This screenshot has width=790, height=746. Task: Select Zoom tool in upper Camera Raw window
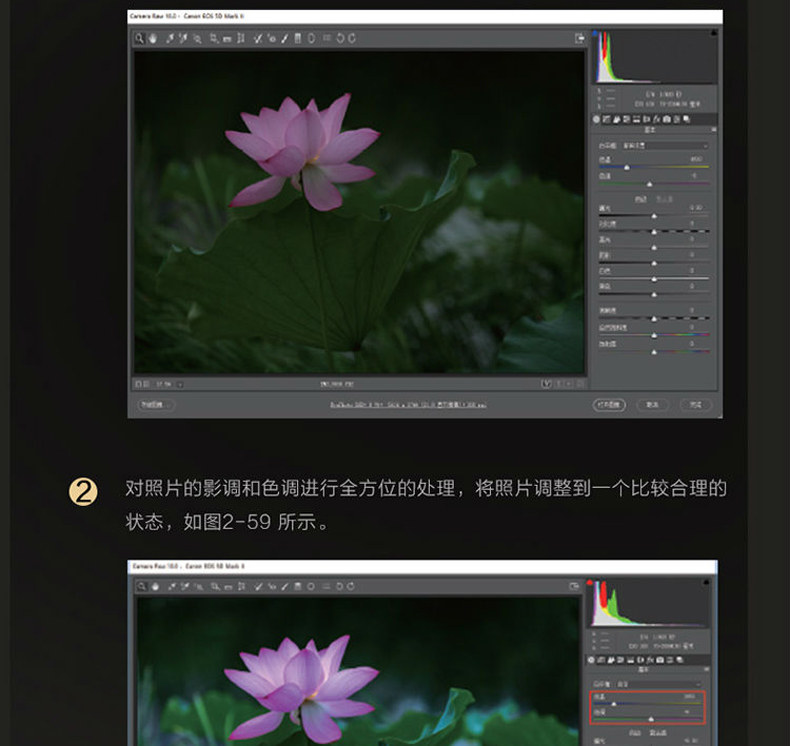tap(139, 38)
